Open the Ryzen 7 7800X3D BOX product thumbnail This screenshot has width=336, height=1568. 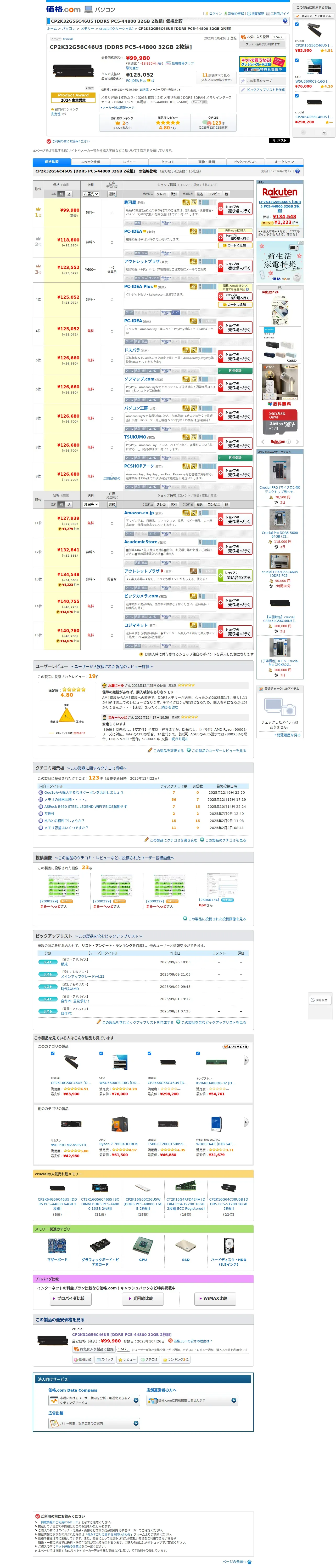120,1124
